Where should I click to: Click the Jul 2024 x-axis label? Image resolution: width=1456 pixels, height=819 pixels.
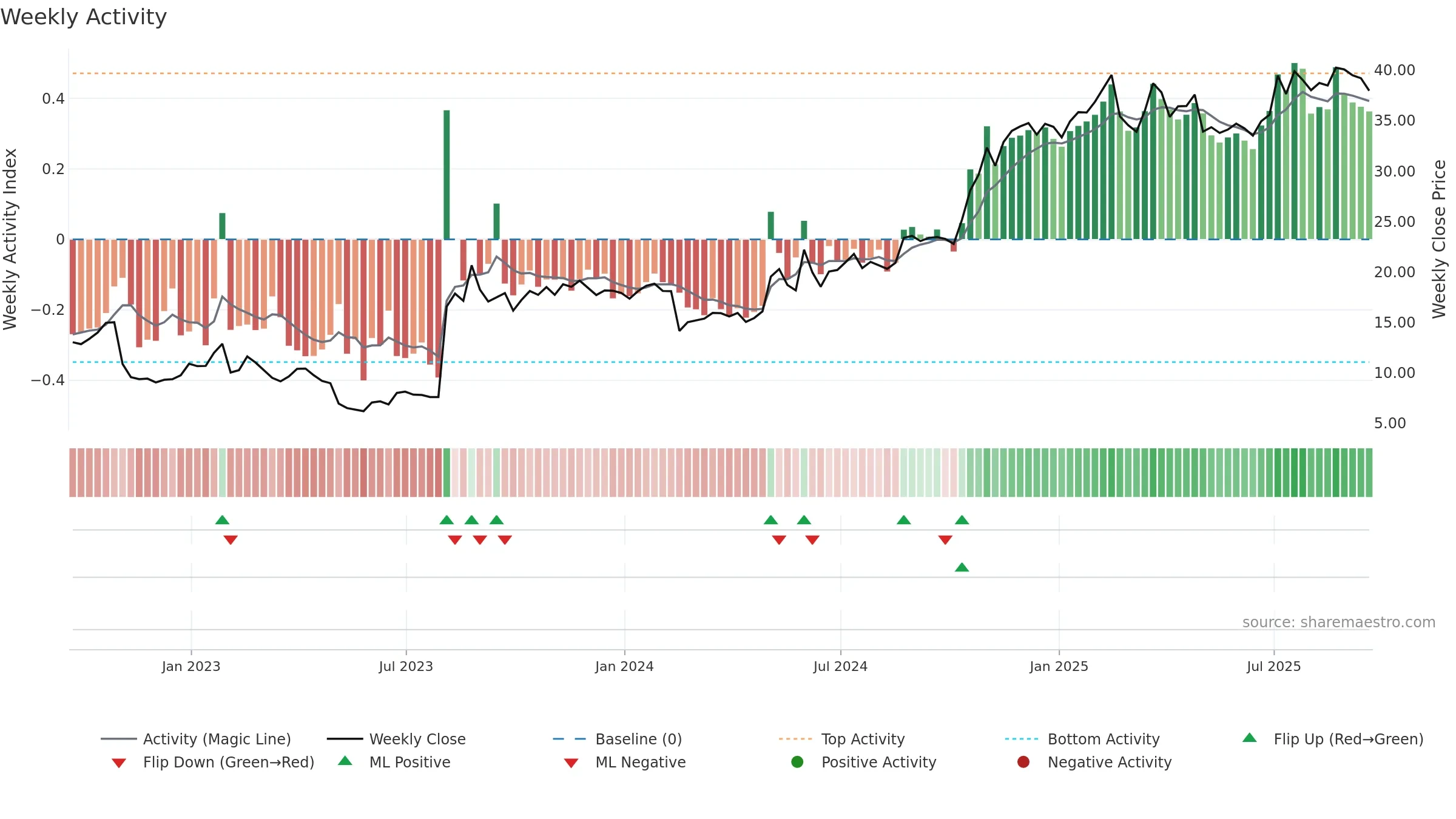tap(841, 667)
